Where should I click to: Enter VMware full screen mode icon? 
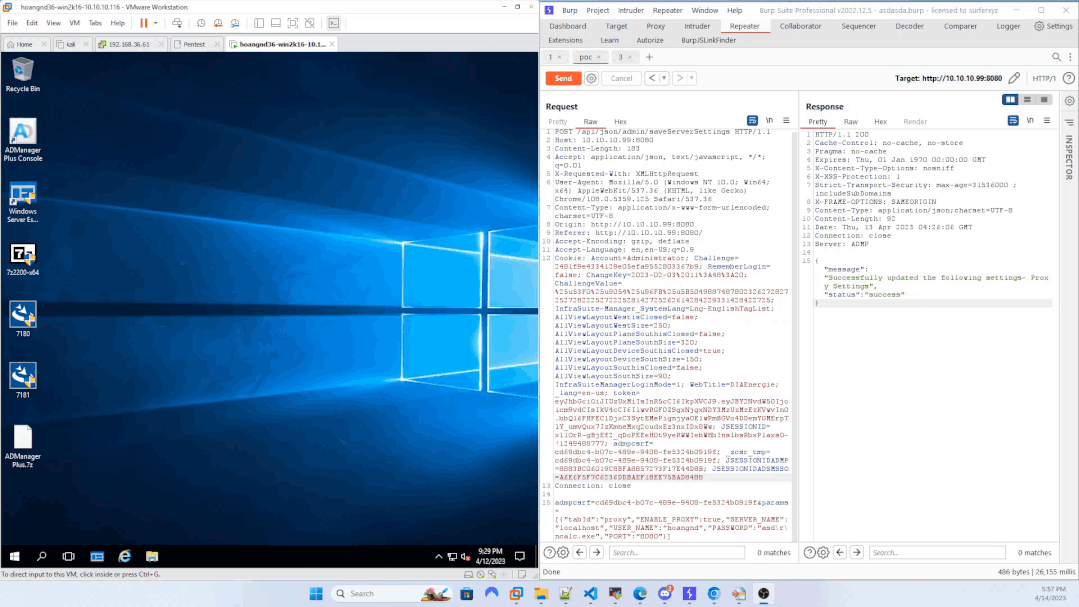pyautogui.click(x=292, y=23)
